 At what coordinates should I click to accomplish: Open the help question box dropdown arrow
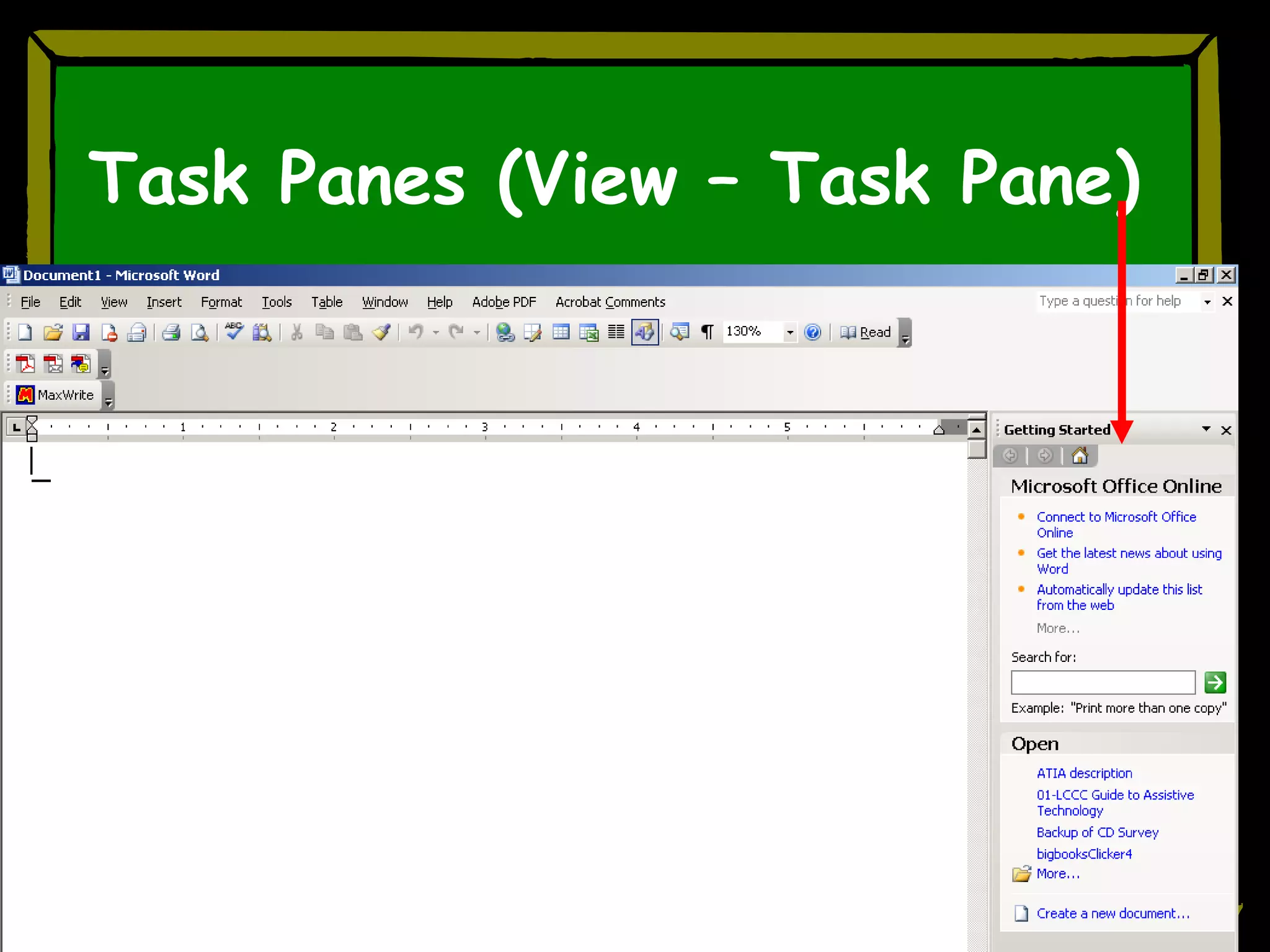pyautogui.click(x=1207, y=302)
